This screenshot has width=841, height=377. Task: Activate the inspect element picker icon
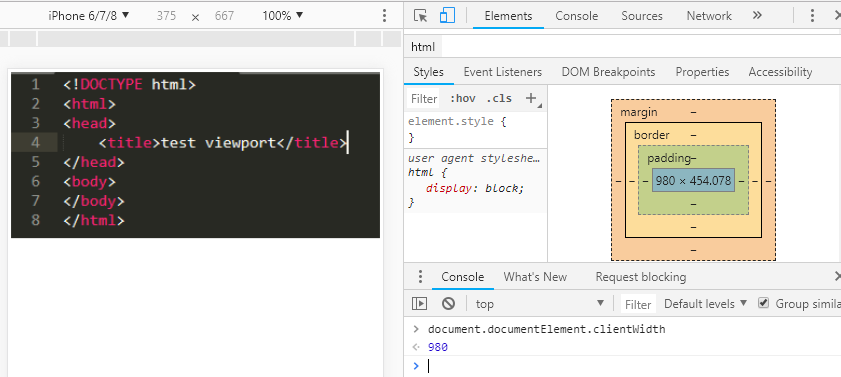point(420,16)
